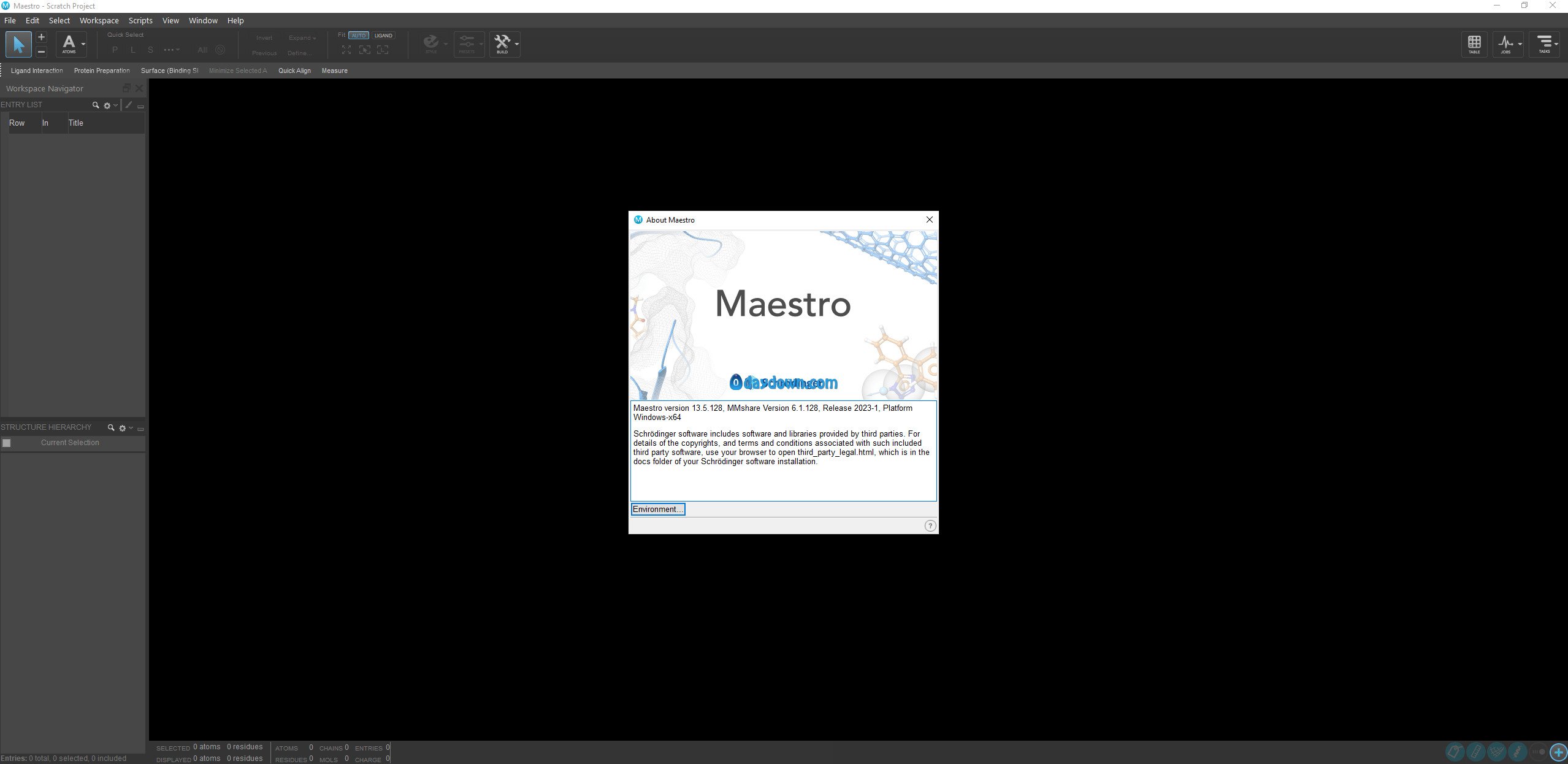
Task: Click Define selection
Action: coord(300,53)
